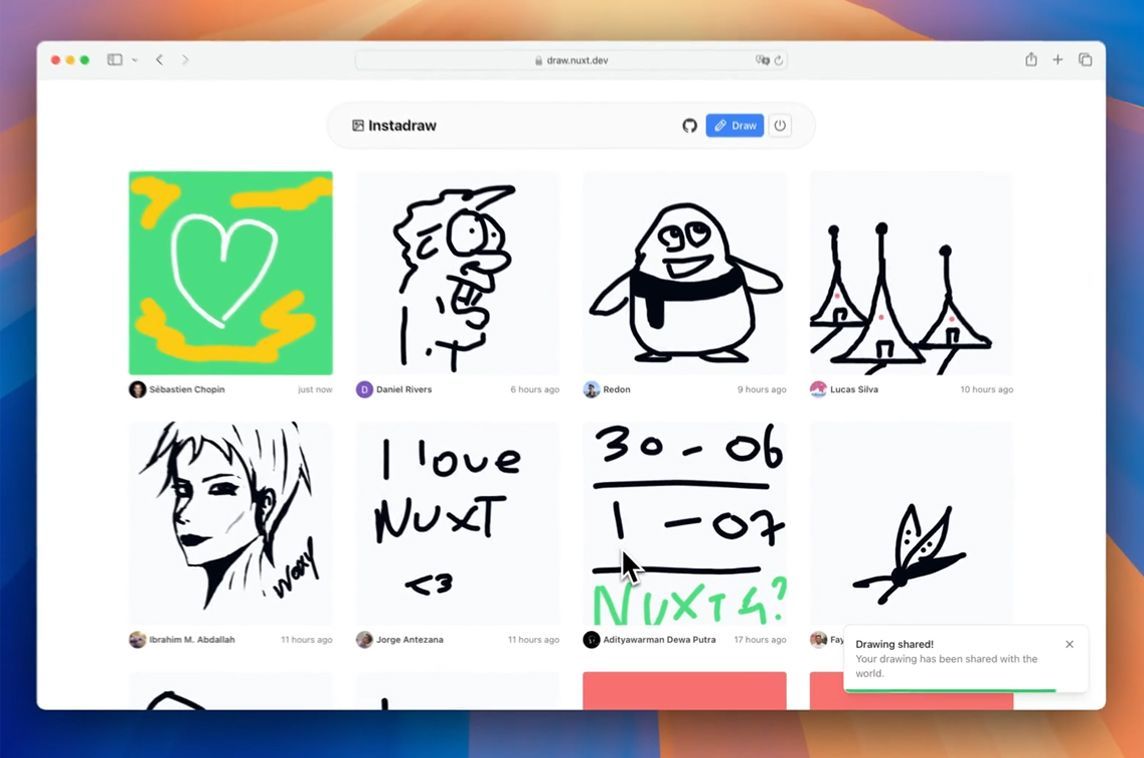This screenshot has width=1144, height=758.
Task: Click the '17 hours ago' timestamp
Action: (x=760, y=640)
